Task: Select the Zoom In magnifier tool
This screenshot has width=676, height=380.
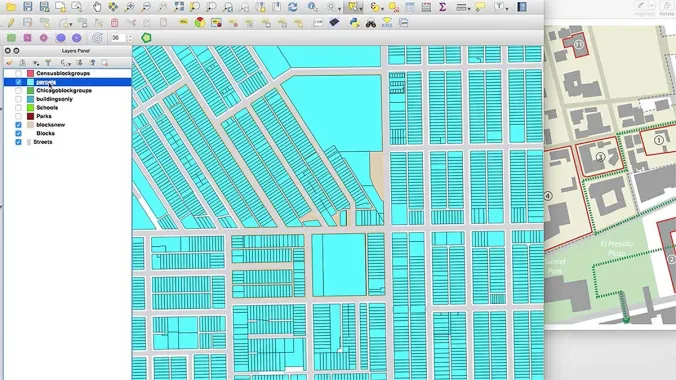Action: (129, 6)
